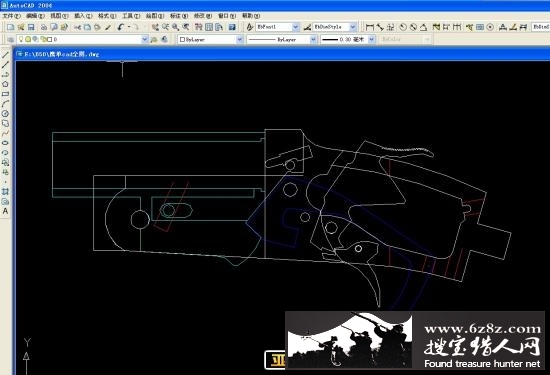Choose the Hatch tool in left toolbar

(x=5, y=192)
